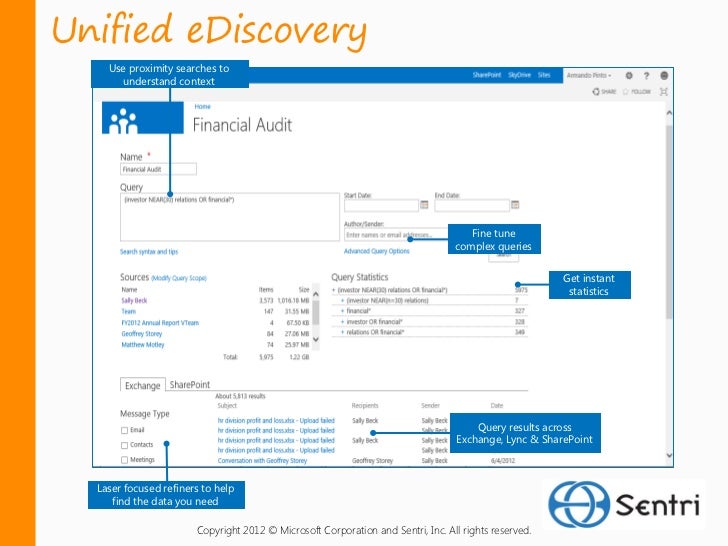The image size is (728, 546).
Task: Open SkyDrive in the top bar
Action: 519,75
